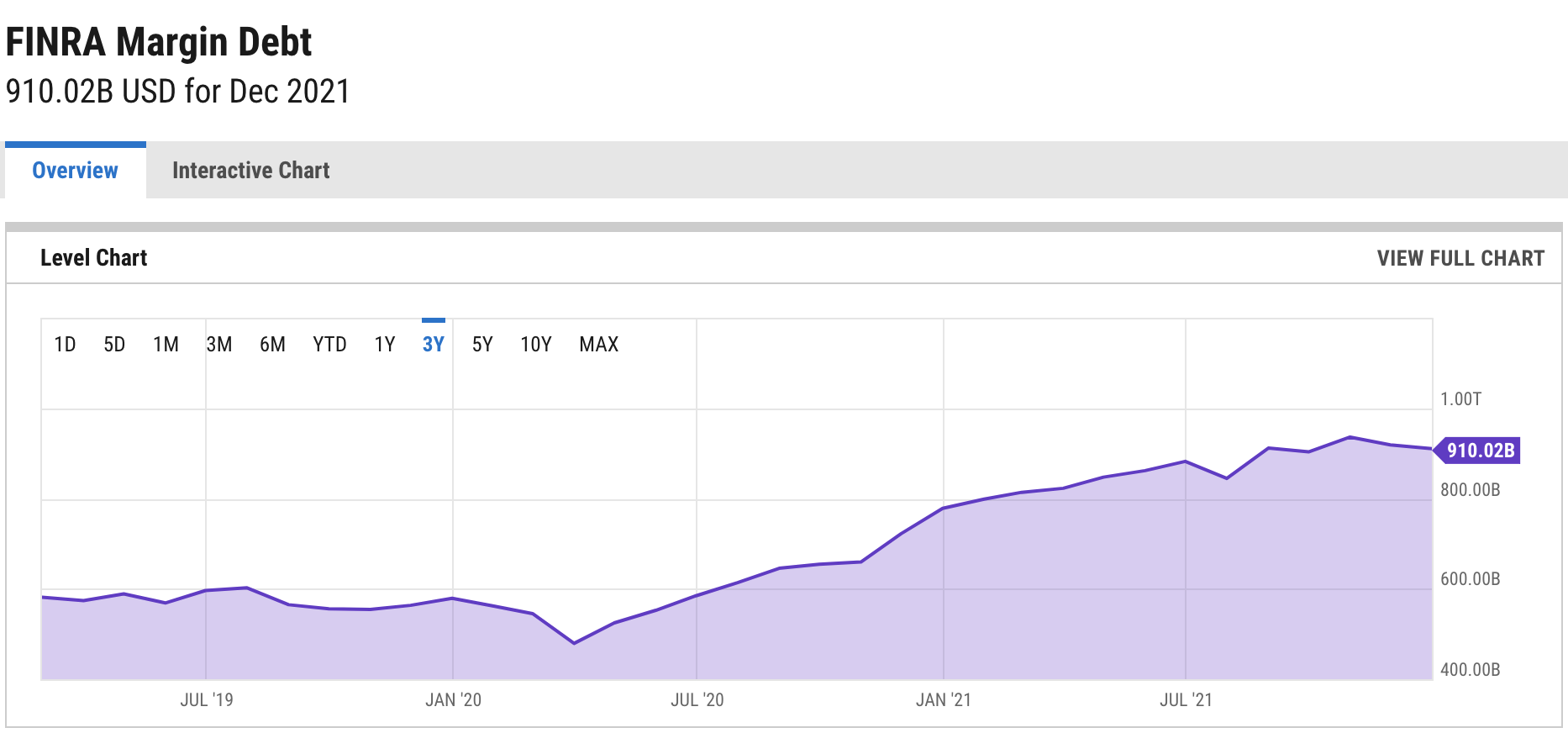Show the 10Y chart range

pyautogui.click(x=536, y=344)
